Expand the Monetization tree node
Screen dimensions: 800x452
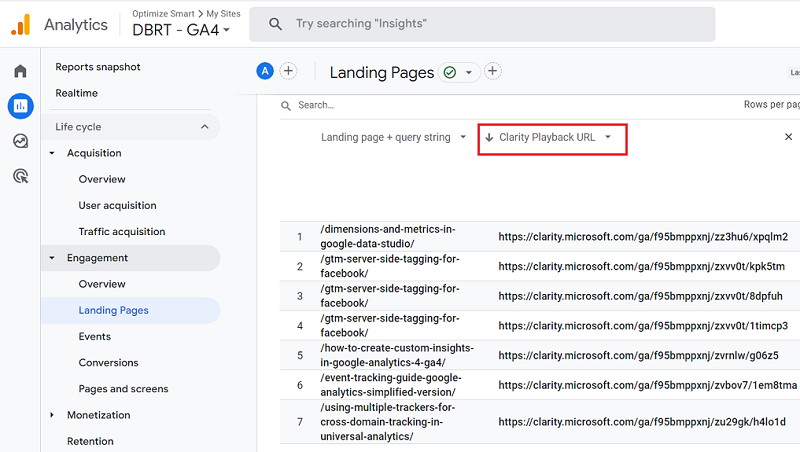[52, 415]
